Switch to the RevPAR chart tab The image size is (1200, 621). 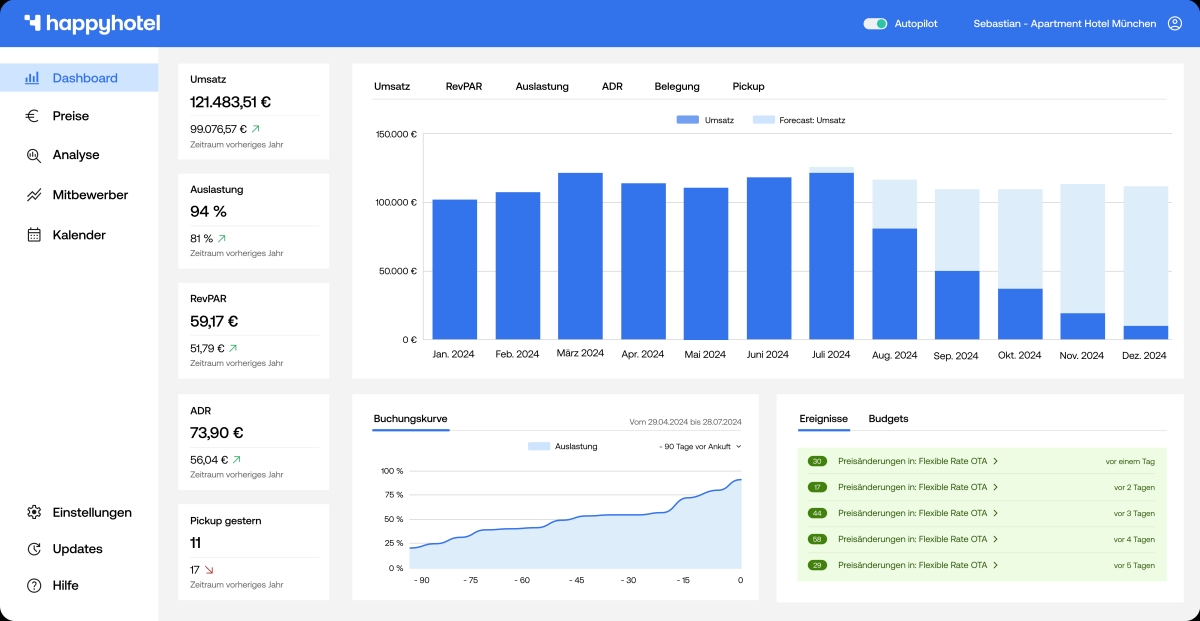point(463,86)
